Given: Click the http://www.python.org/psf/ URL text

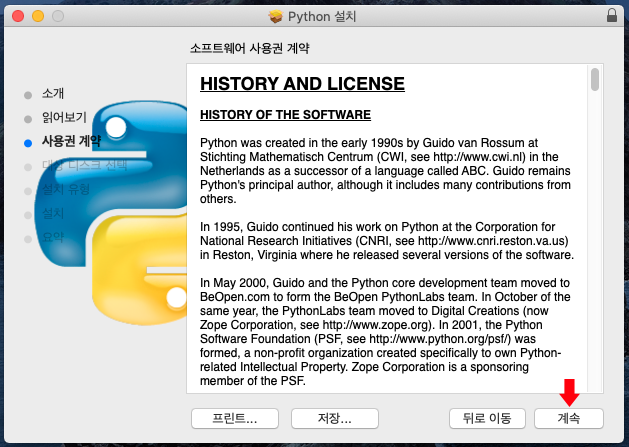Looking at the screenshot, I should [x=438, y=339].
